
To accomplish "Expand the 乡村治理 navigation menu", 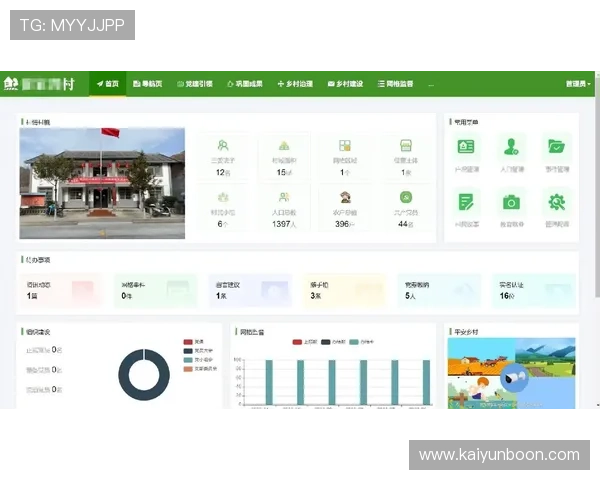I will 295,84.
